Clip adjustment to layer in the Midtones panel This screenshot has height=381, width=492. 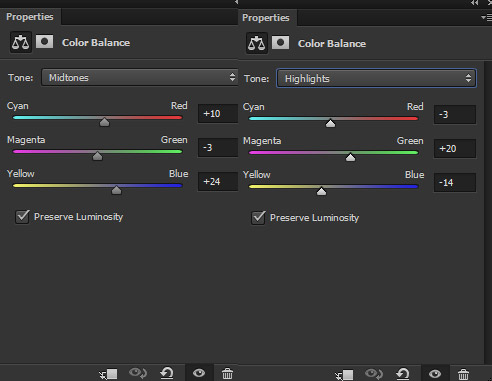coord(109,374)
